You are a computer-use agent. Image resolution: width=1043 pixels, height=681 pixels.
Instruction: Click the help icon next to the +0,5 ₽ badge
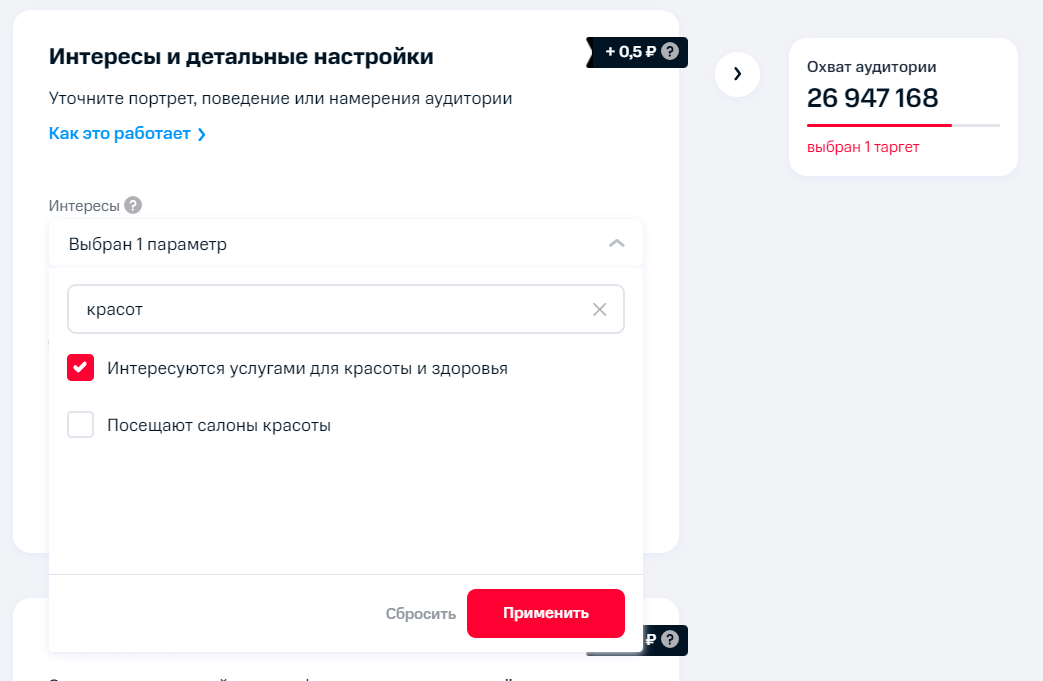coord(668,52)
